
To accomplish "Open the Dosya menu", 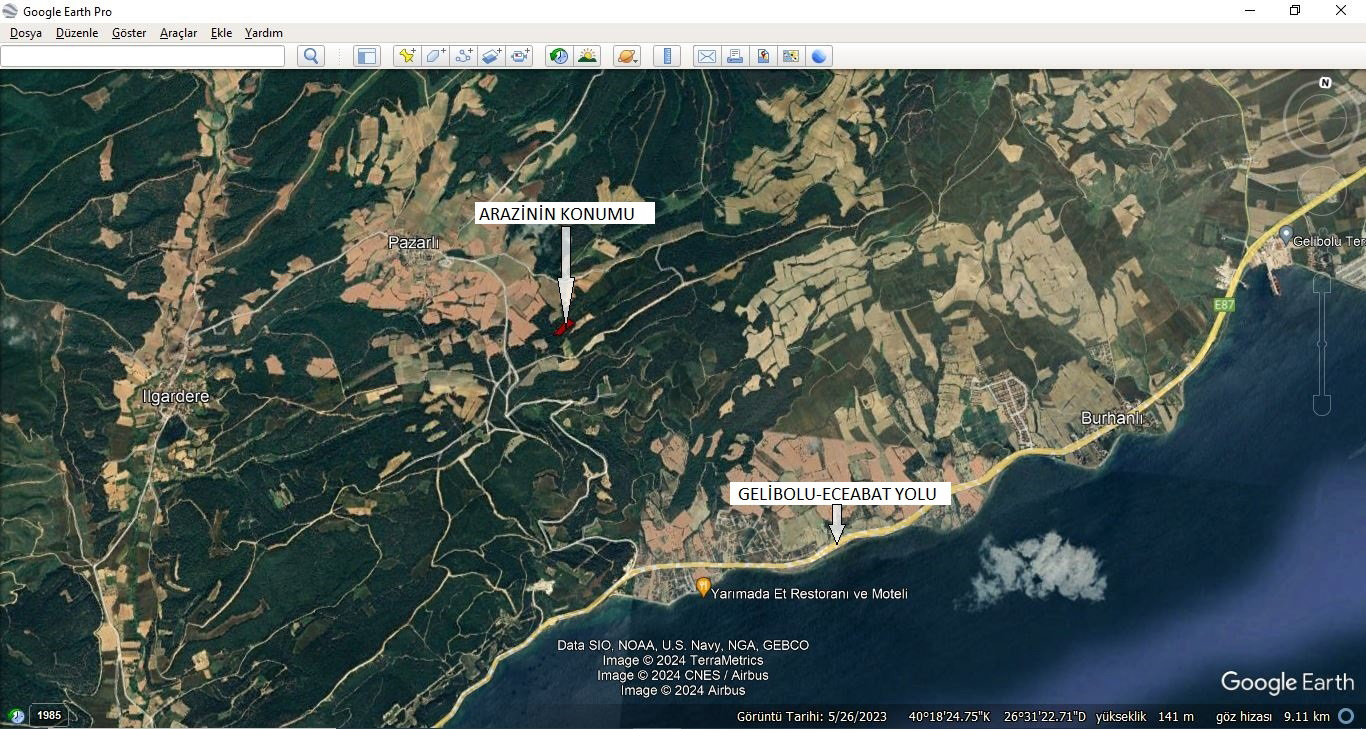I will [x=26, y=33].
